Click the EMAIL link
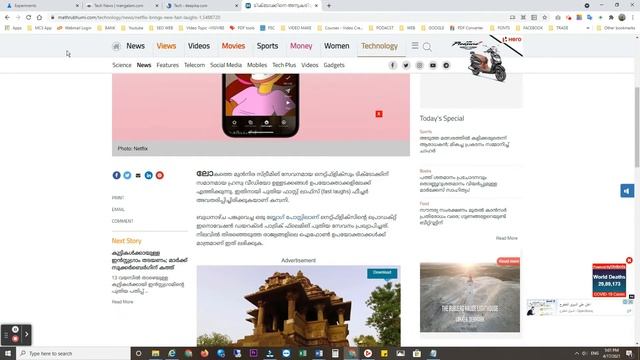The image size is (640, 360). click(x=118, y=209)
